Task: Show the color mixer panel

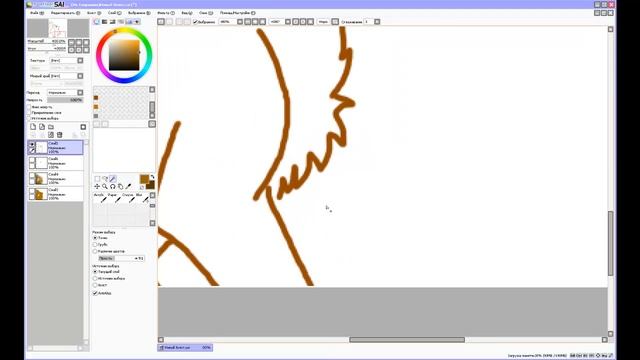Action: (121, 22)
